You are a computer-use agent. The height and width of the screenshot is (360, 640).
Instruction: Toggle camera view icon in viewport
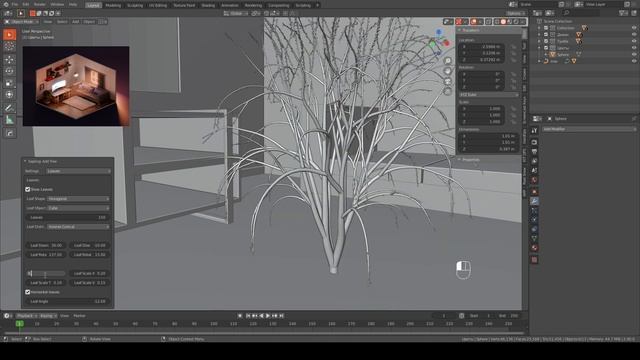pos(448,81)
